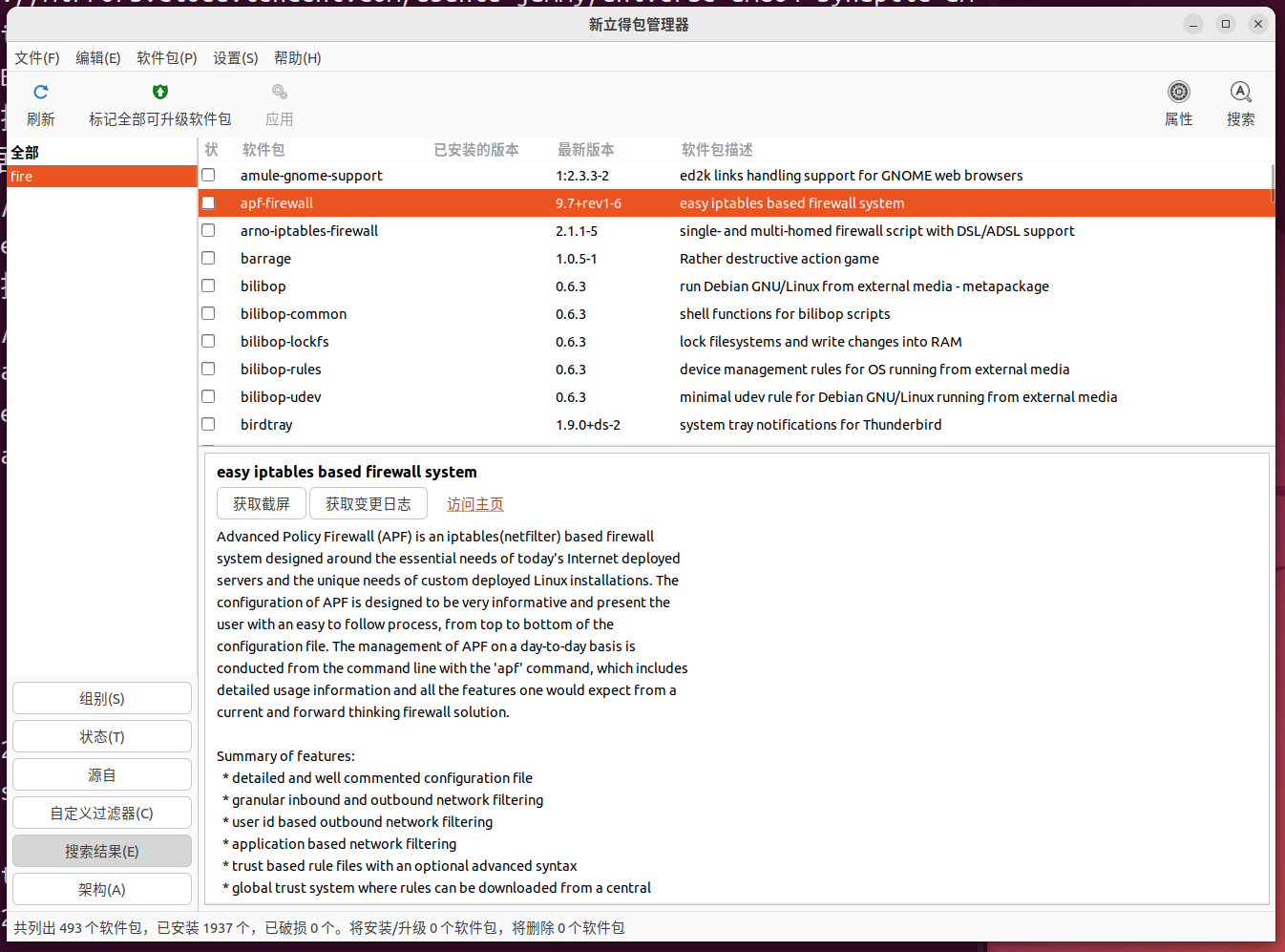Follow the 访问主页 link
This screenshot has height=952, width=1285.
(475, 504)
